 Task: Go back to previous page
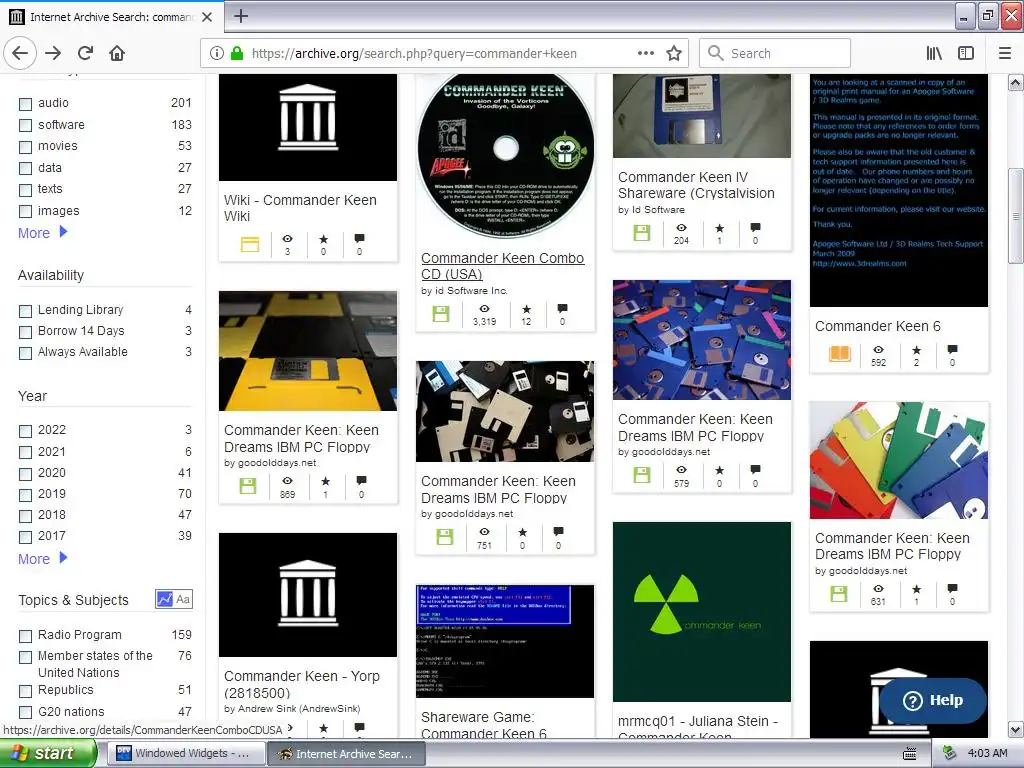click(x=20, y=53)
